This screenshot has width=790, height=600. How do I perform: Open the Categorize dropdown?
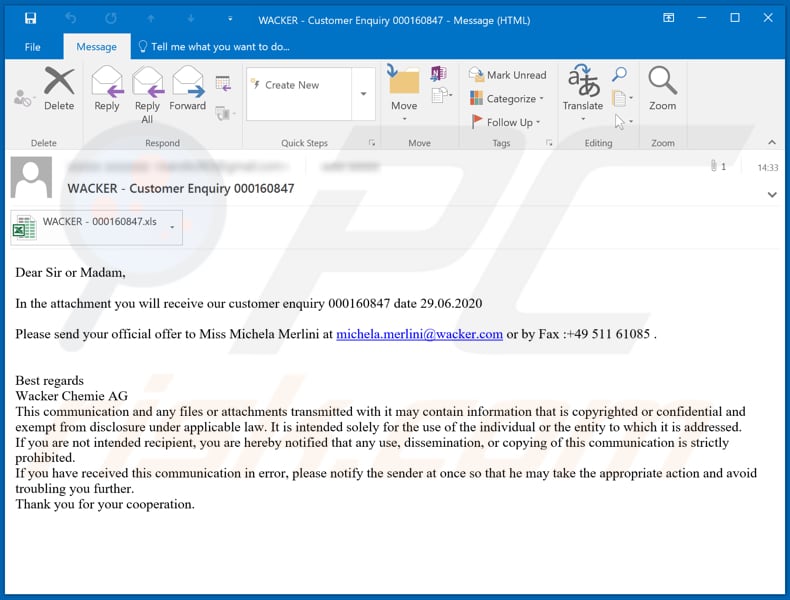point(506,99)
